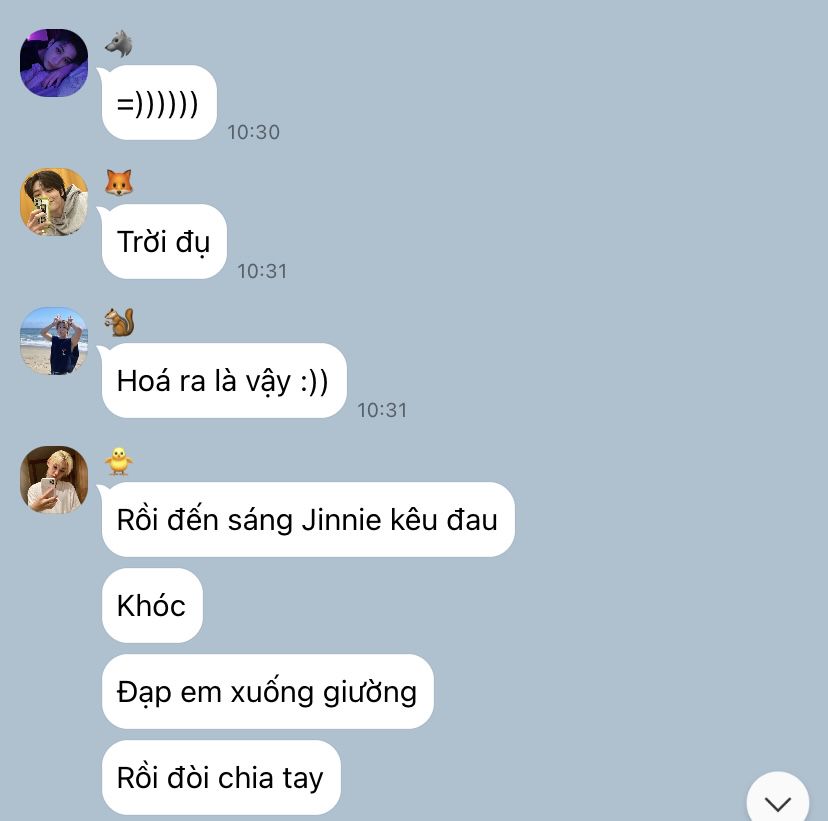The image size is (828, 821).
Task: Open the fox user's selfie avatar
Action: [x=54, y=202]
